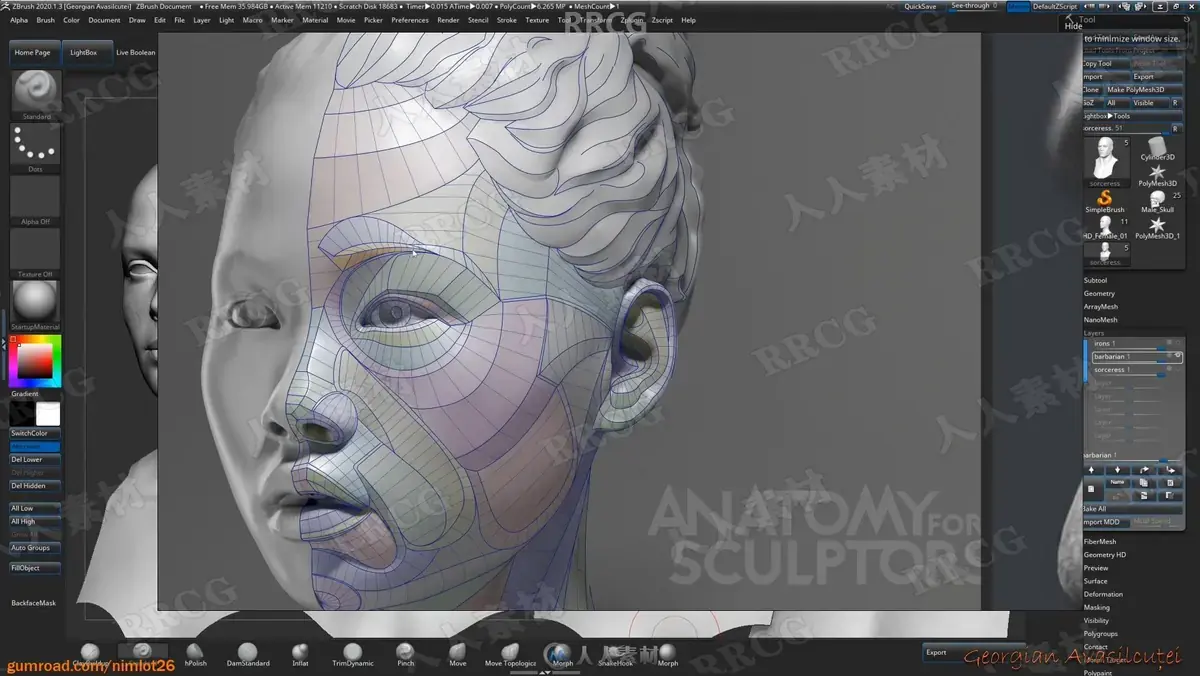
Task: Choose the Move brush
Action: [x=457, y=654]
